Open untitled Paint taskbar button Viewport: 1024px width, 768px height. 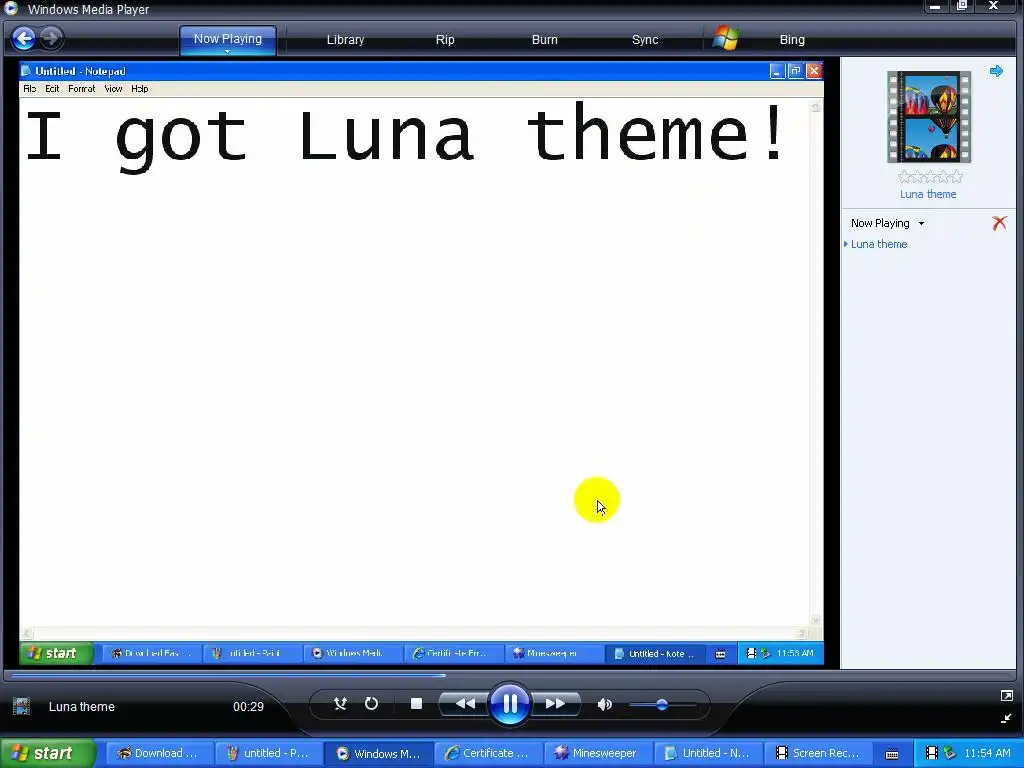coord(268,753)
